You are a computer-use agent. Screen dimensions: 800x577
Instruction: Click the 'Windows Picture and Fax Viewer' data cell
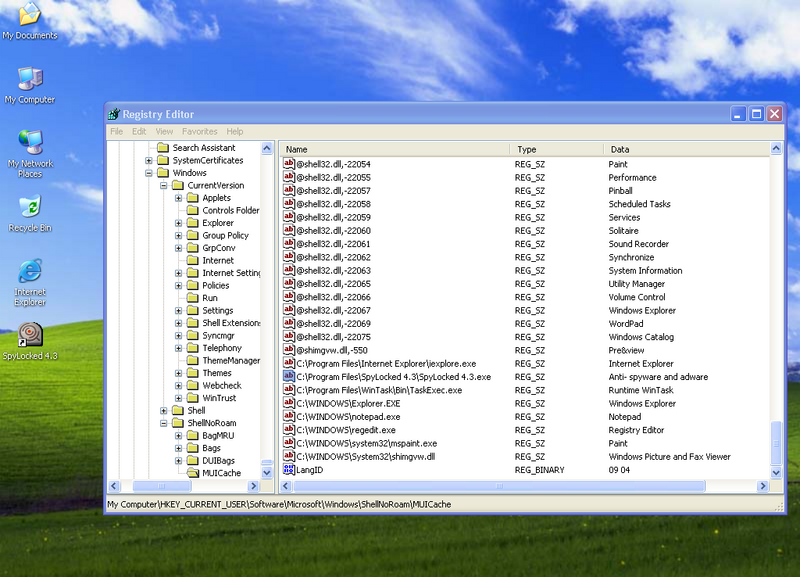coord(669,457)
